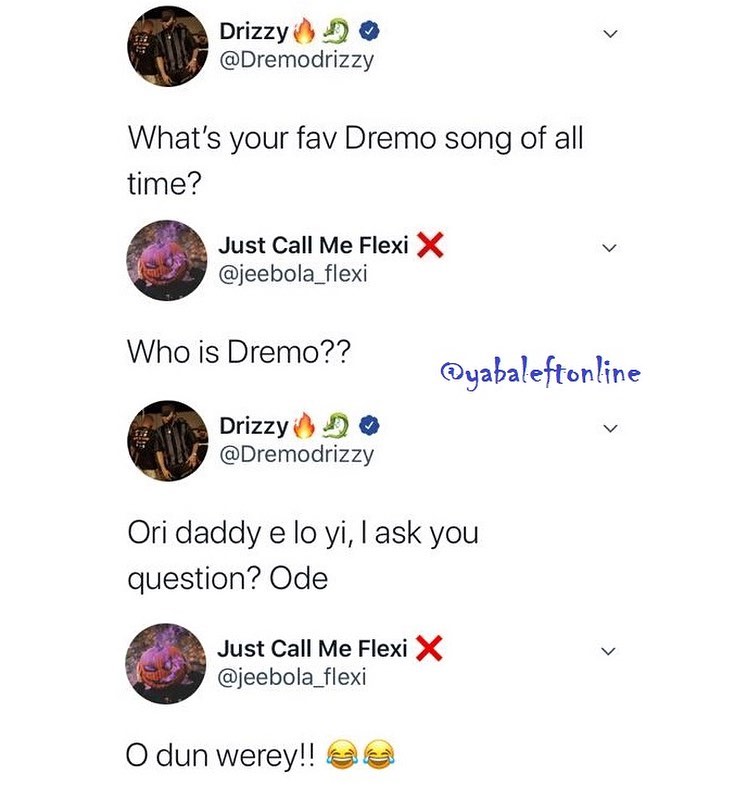Image resolution: width=747 pixels, height=811 pixels.
Task: Open the chevron menu on the 'Ori daddy e lo yi' tweet
Action: click(x=610, y=428)
